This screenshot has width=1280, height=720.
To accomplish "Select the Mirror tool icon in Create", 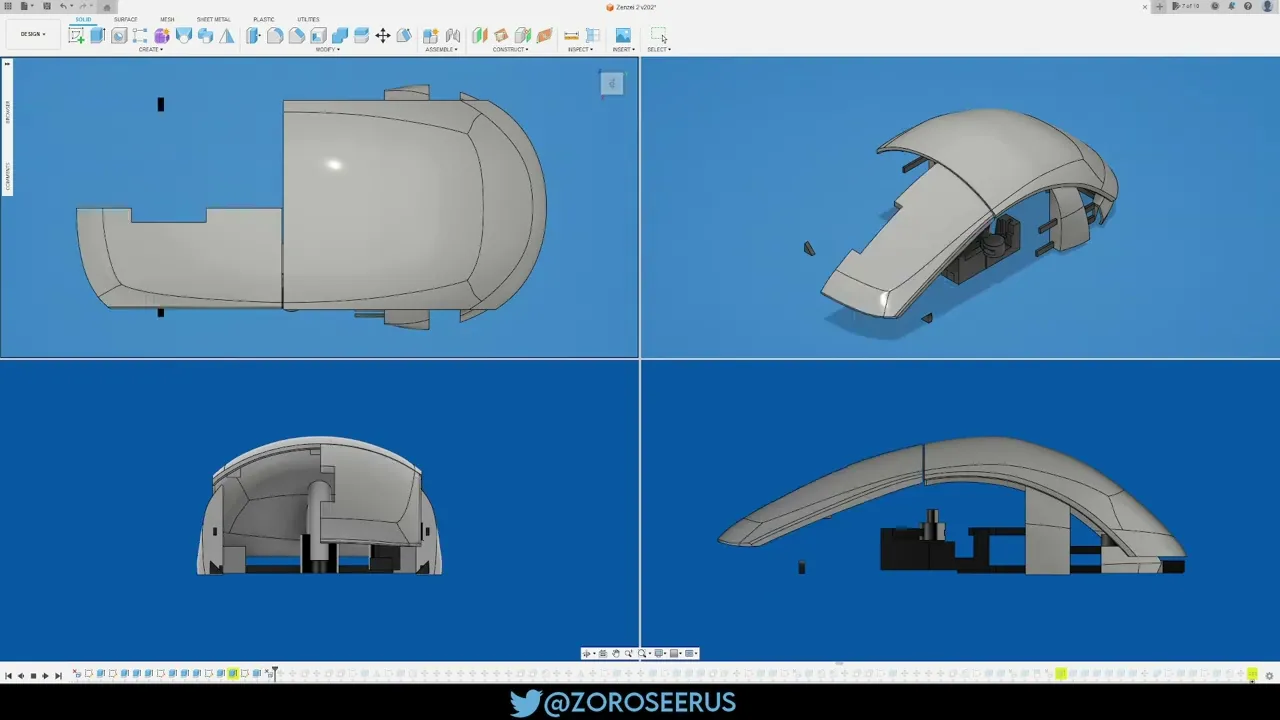I will pos(227,36).
